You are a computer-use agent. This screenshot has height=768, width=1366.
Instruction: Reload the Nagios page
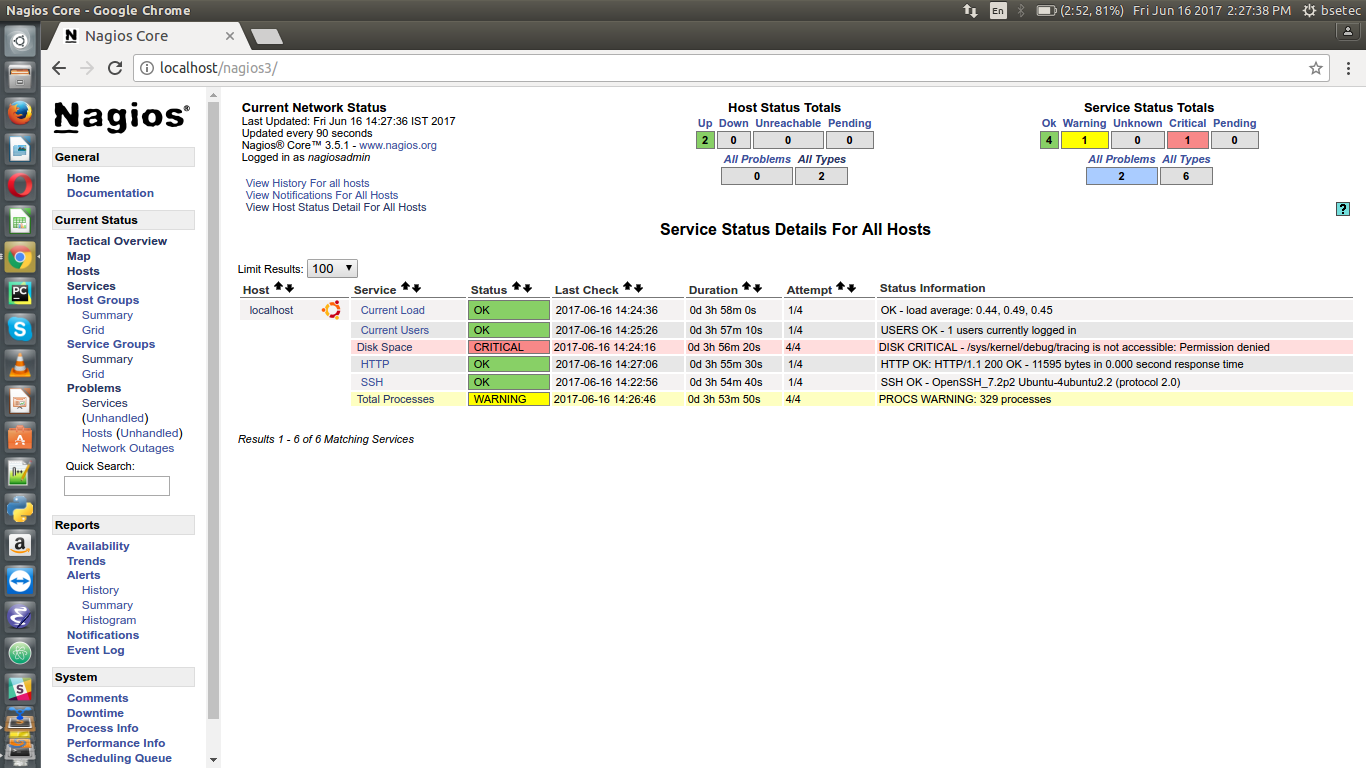[x=115, y=68]
